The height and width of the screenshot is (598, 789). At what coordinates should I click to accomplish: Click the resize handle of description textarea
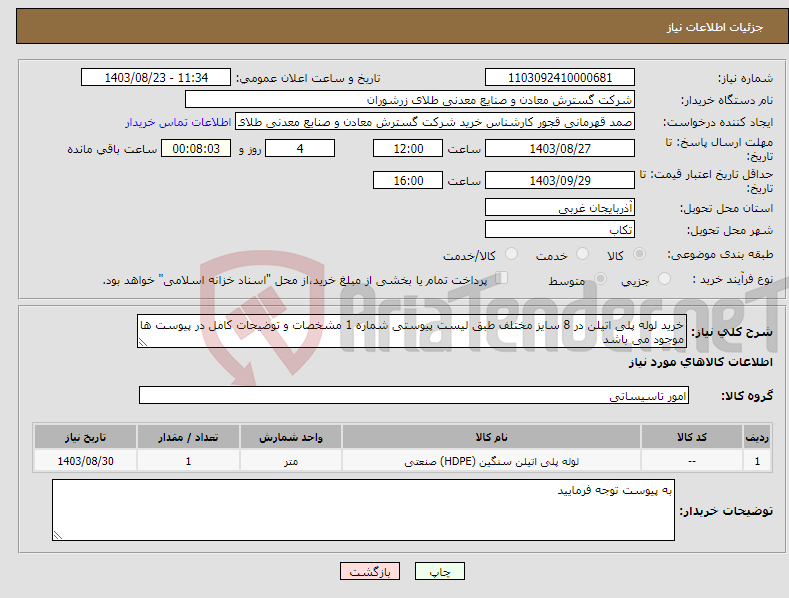[x=143, y=342]
